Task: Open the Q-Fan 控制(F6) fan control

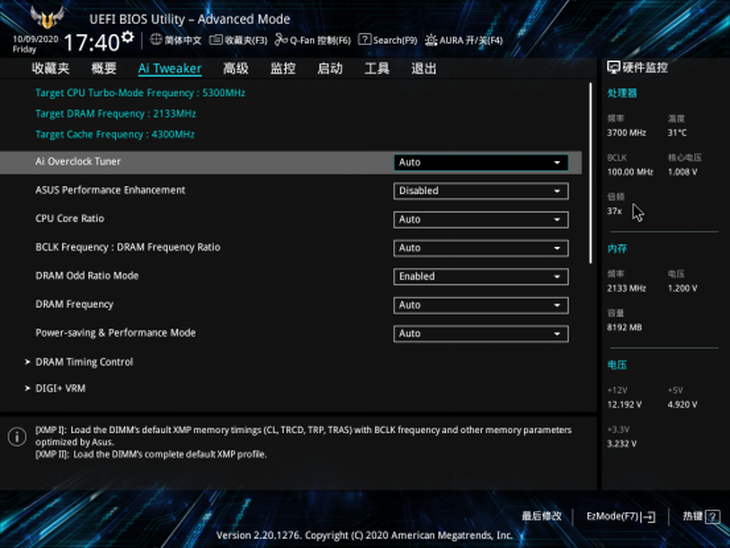Action: [313, 40]
